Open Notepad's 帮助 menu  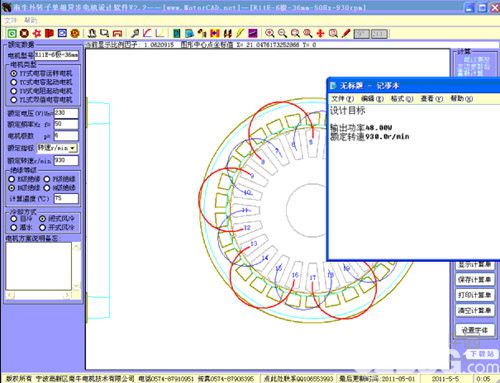[x=462, y=99]
